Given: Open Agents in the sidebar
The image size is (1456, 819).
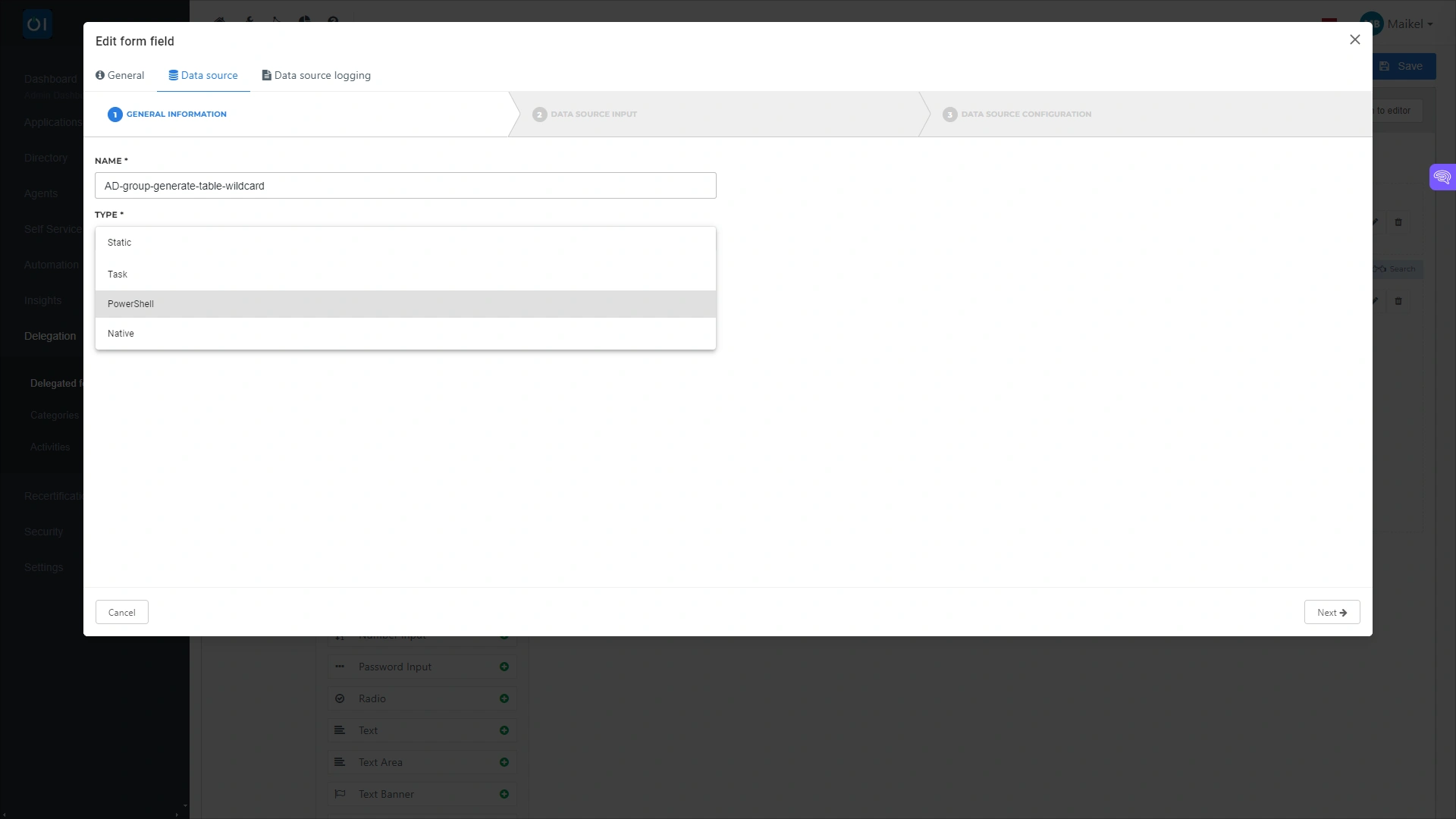Looking at the screenshot, I should (x=41, y=193).
